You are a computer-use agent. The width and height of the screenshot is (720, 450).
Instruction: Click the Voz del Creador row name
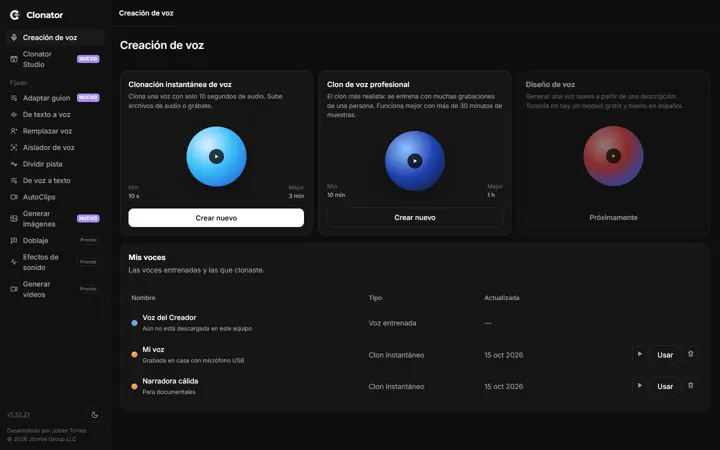[x=169, y=318]
